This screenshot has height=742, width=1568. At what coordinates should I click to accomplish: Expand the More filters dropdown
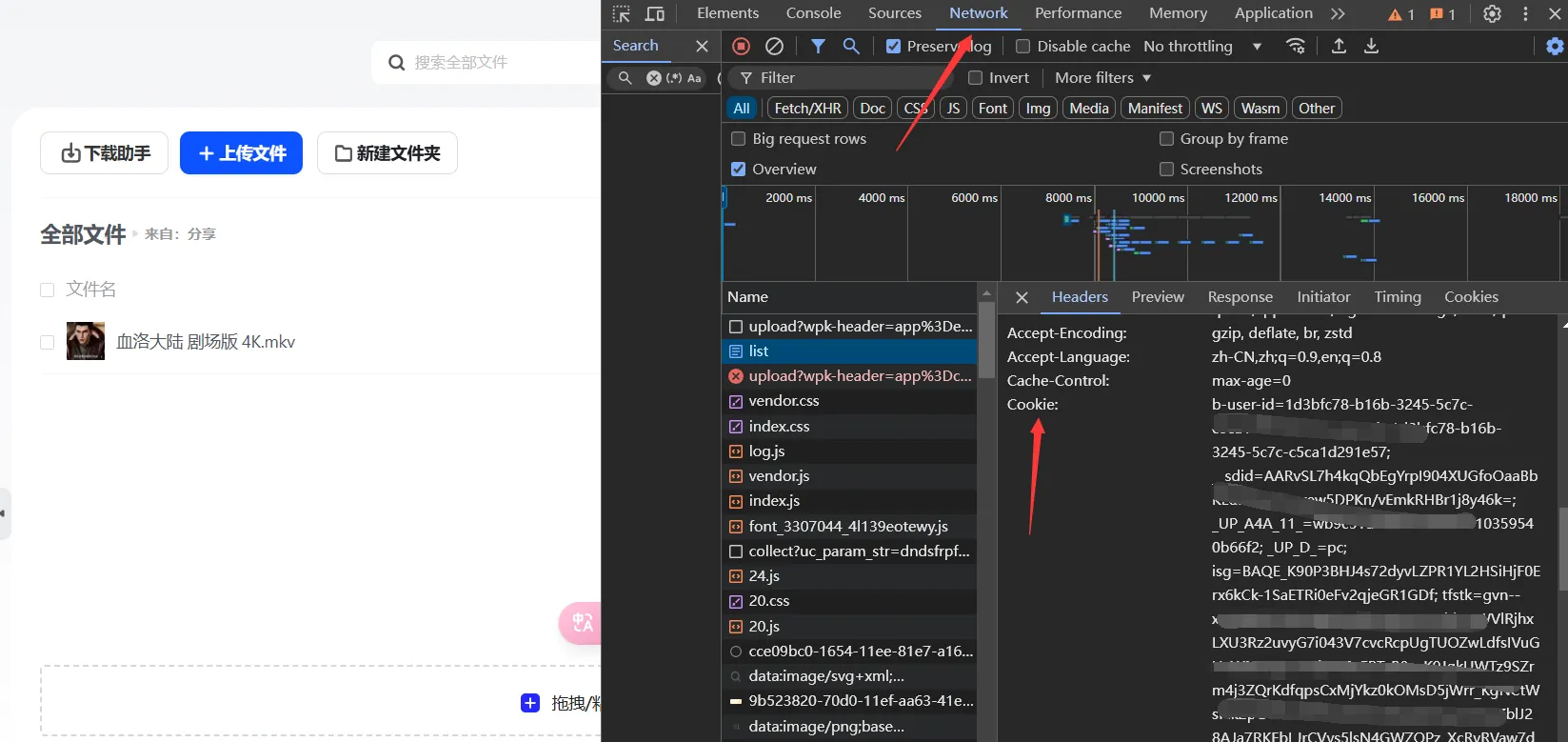pyautogui.click(x=1102, y=77)
